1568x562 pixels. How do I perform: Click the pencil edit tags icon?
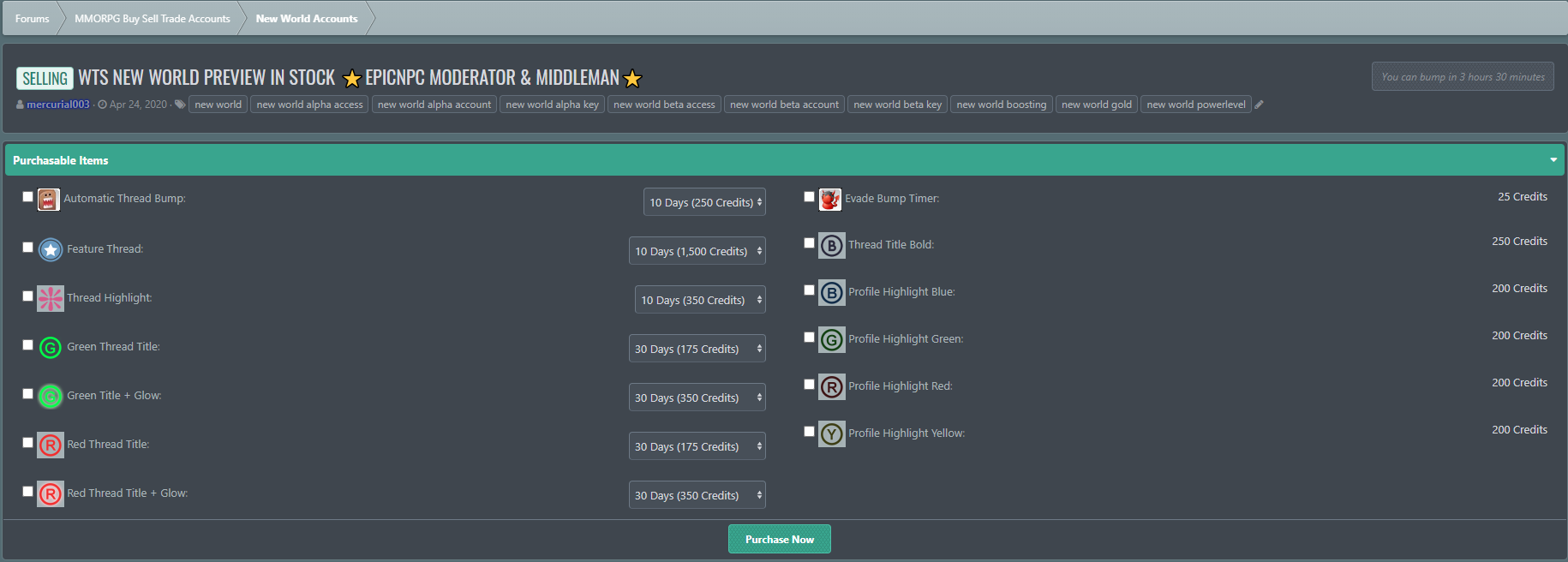[1259, 105]
